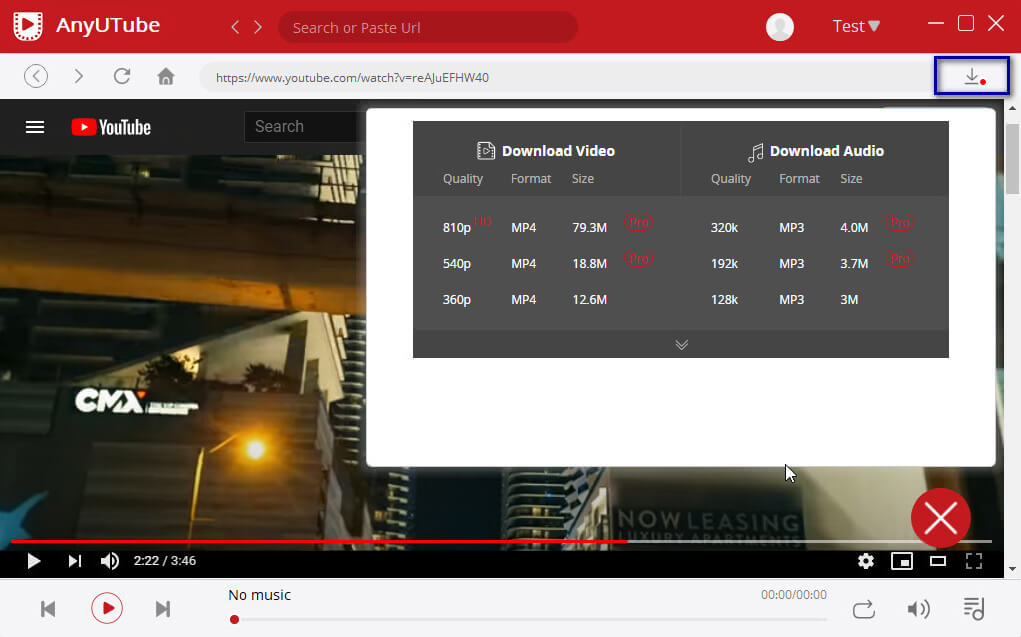The image size is (1021, 637).
Task: Go back using the circled back arrow
Action: click(x=36, y=76)
